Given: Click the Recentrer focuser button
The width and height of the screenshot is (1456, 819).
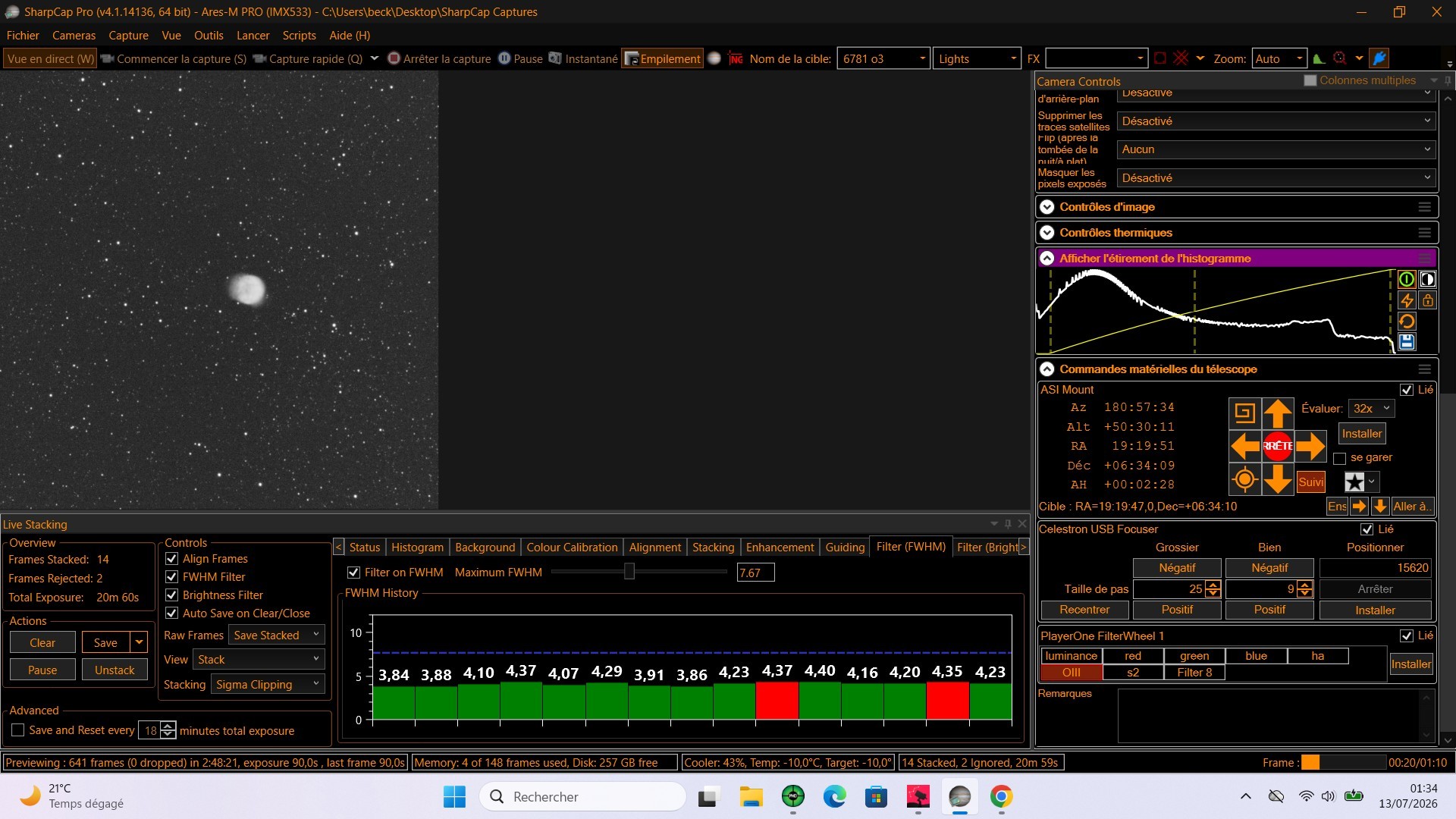Looking at the screenshot, I should [x=1084, y=610].
